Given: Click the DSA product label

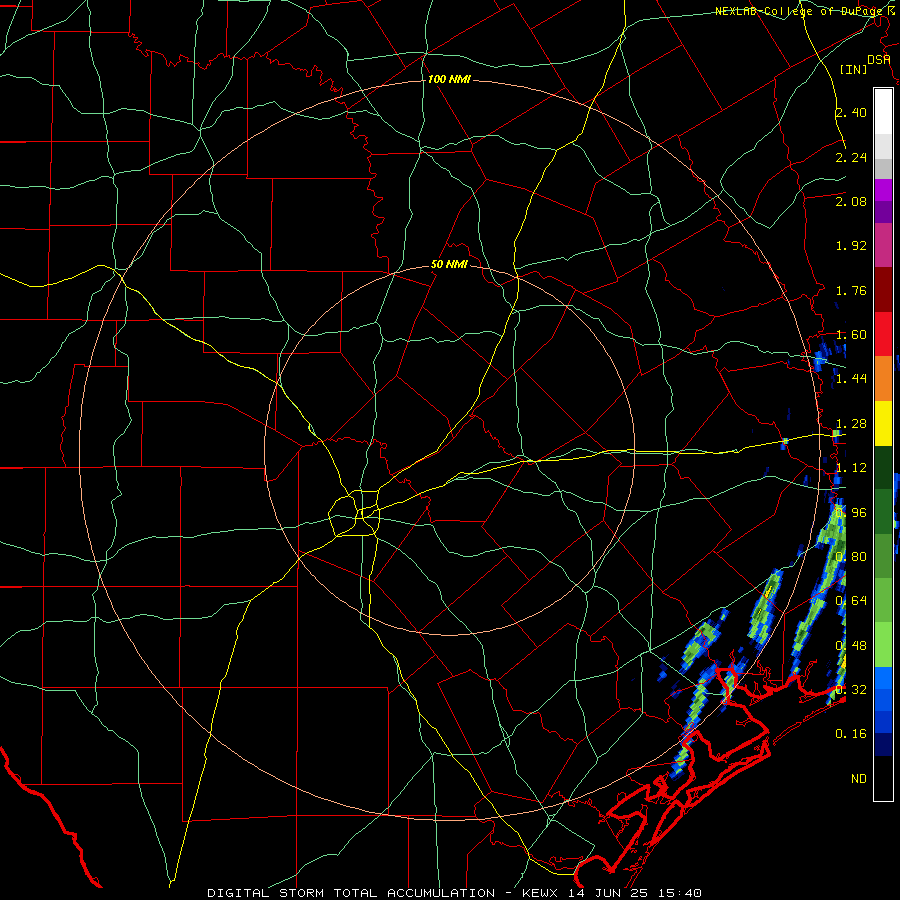Looking at the screenshot, I should tap(879, 60).
